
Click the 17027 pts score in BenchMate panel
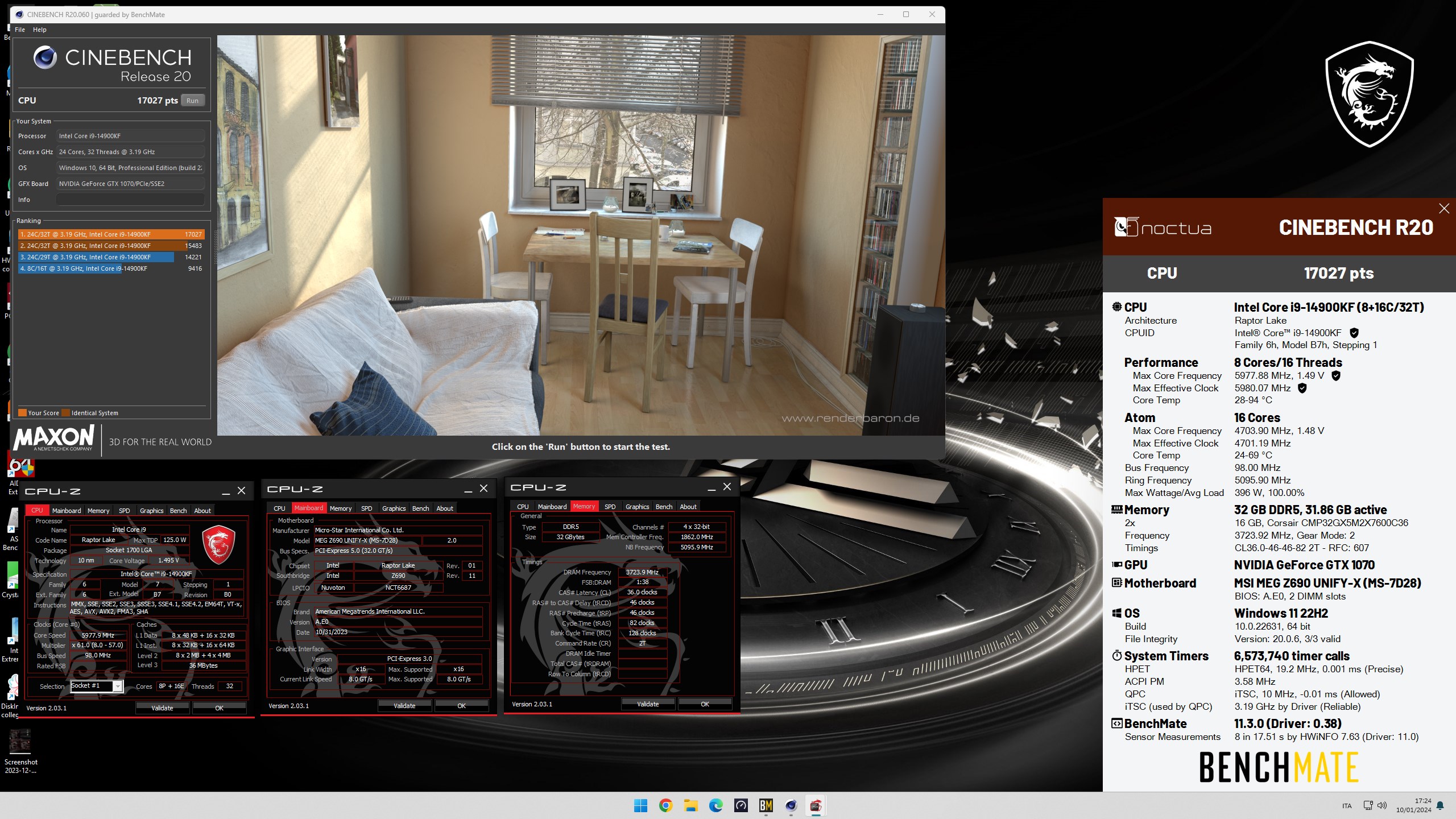1339,274
